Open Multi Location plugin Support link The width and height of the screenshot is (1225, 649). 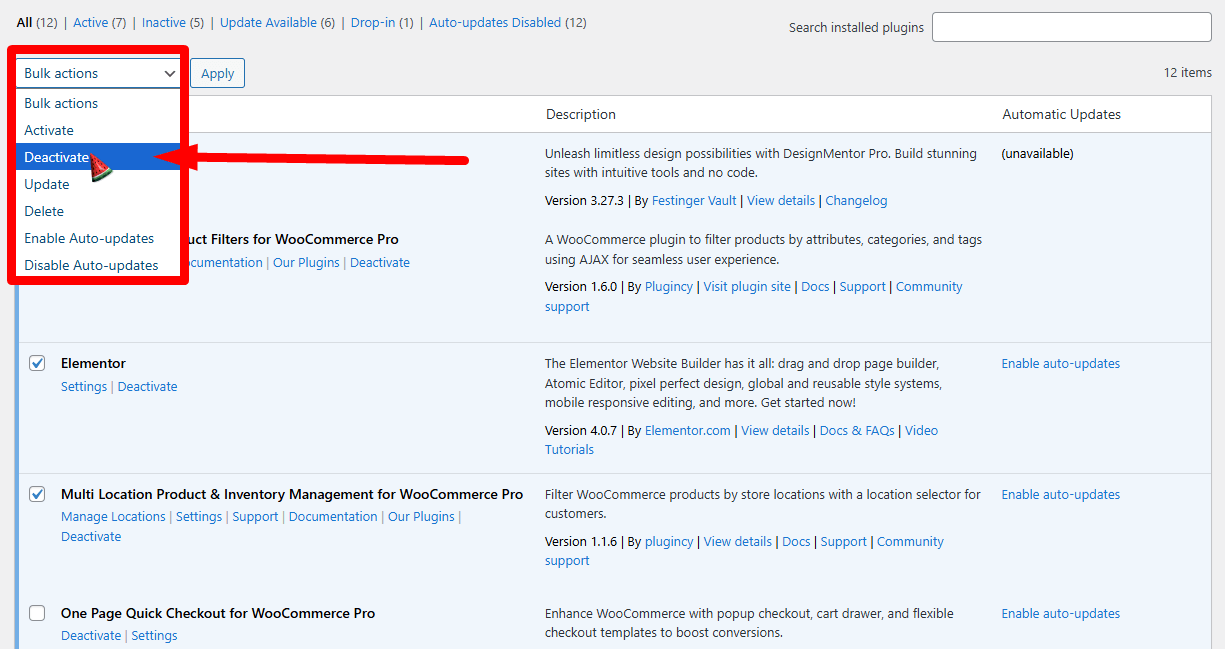[255, 516]
